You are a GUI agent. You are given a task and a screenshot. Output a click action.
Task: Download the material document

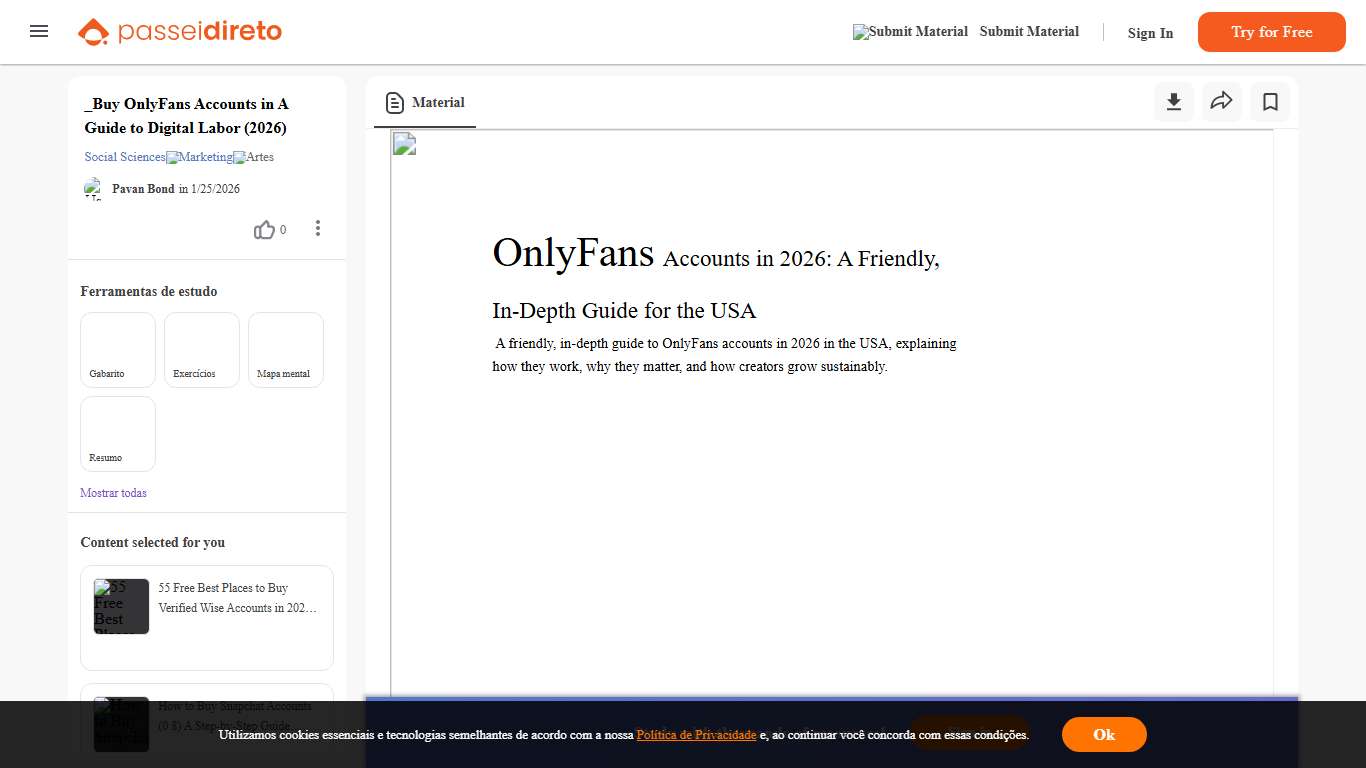tap(1173, 101)
